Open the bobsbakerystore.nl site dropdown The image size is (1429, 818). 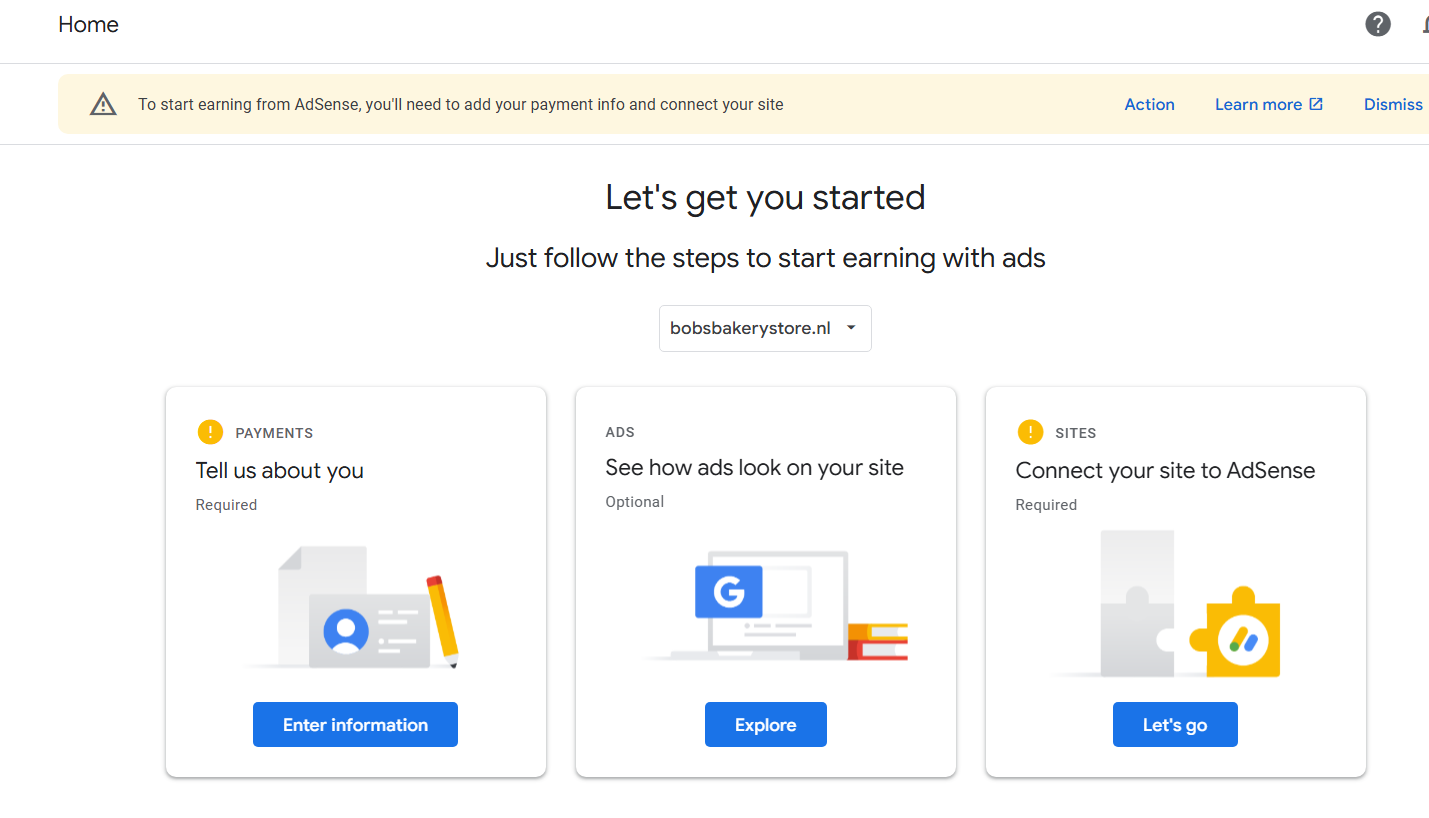point(751,328)
